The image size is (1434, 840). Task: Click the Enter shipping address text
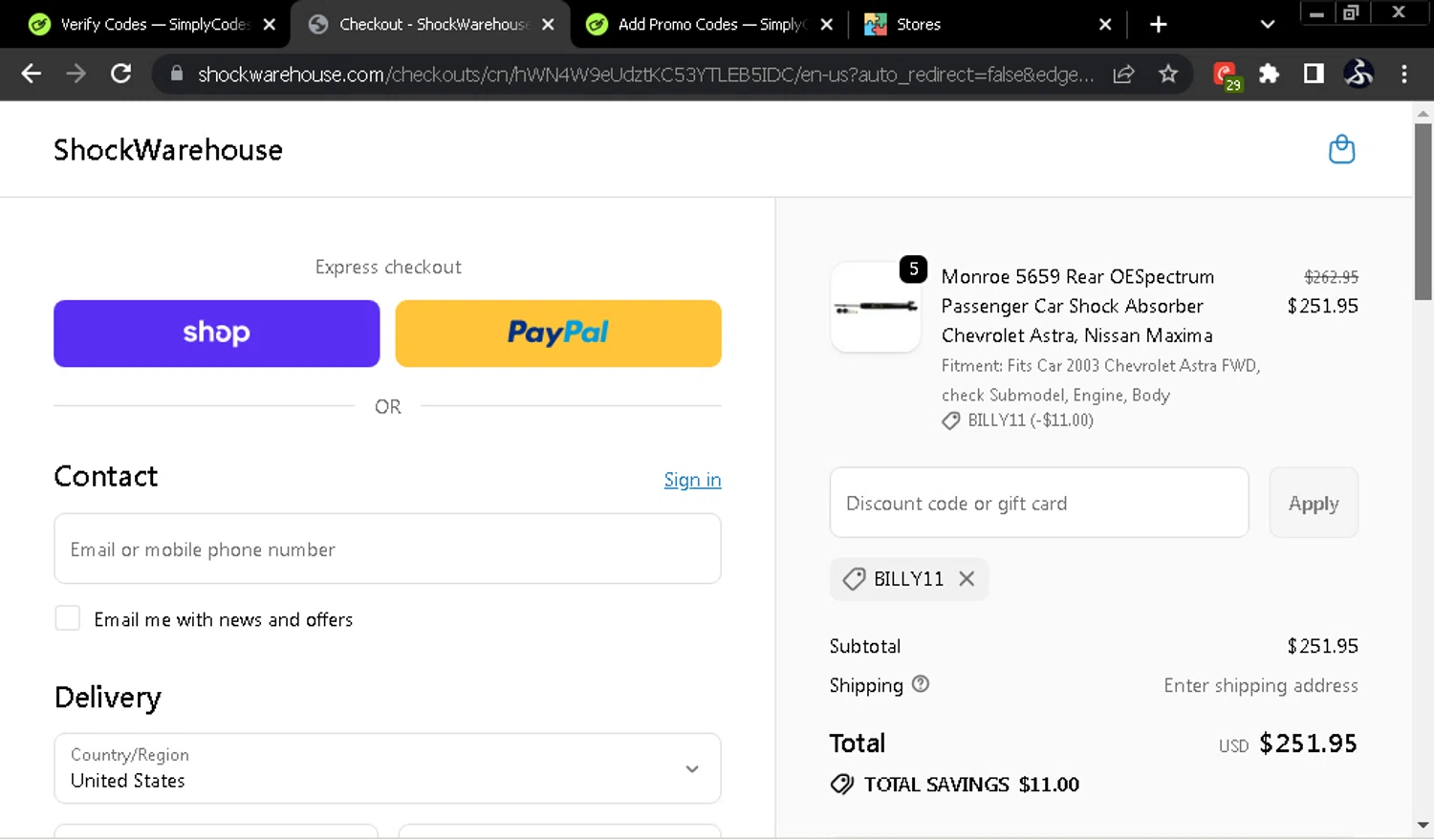pos(1261,685)
